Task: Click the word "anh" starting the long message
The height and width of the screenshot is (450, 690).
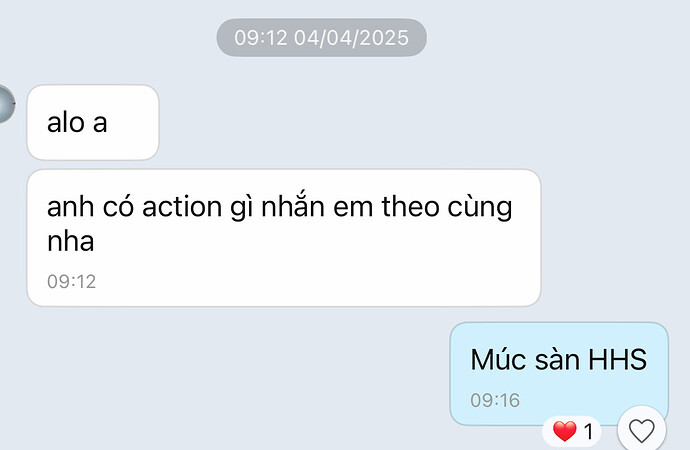Action: (70, 206)
